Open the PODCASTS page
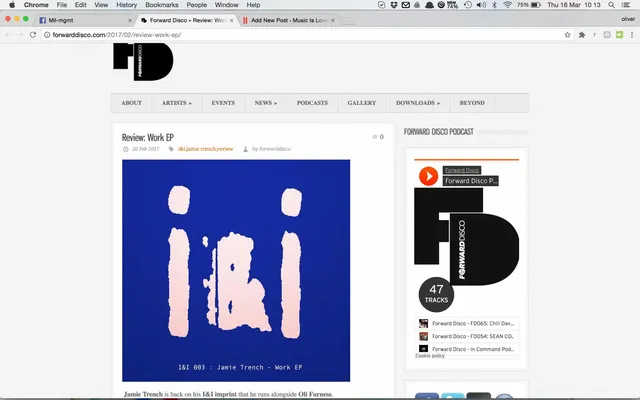 coord(312,103)
